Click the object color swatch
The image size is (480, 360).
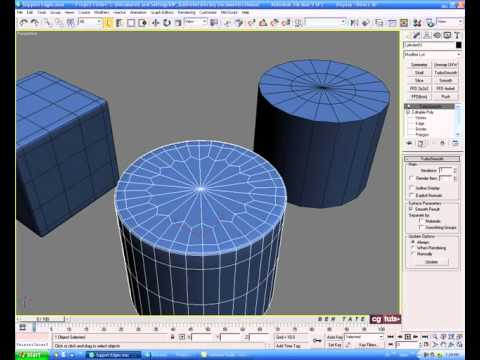coord(459,45)
